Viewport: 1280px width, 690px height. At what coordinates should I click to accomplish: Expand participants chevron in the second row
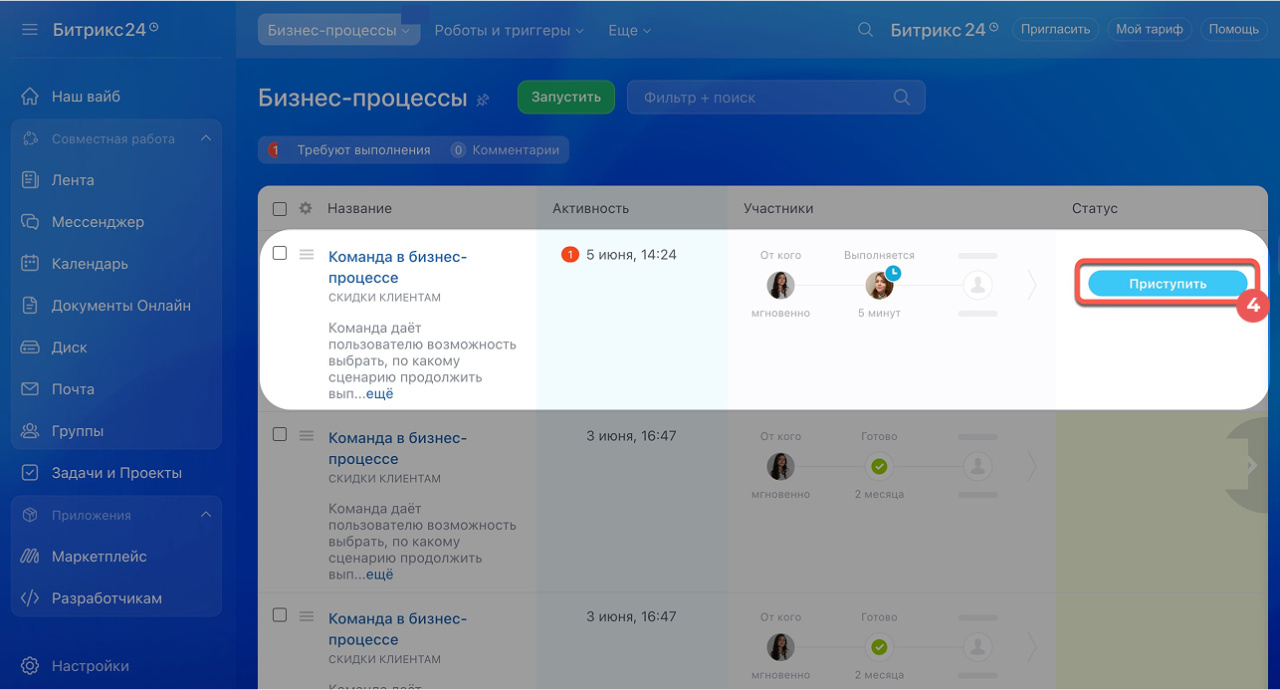pos(1033,466)
